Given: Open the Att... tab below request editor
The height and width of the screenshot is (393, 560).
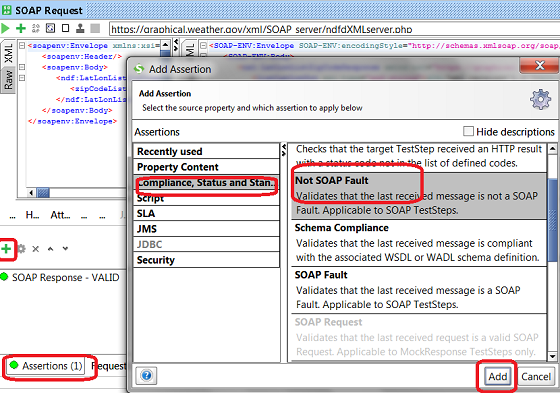Looking at the screenshot, I should 60,215.
